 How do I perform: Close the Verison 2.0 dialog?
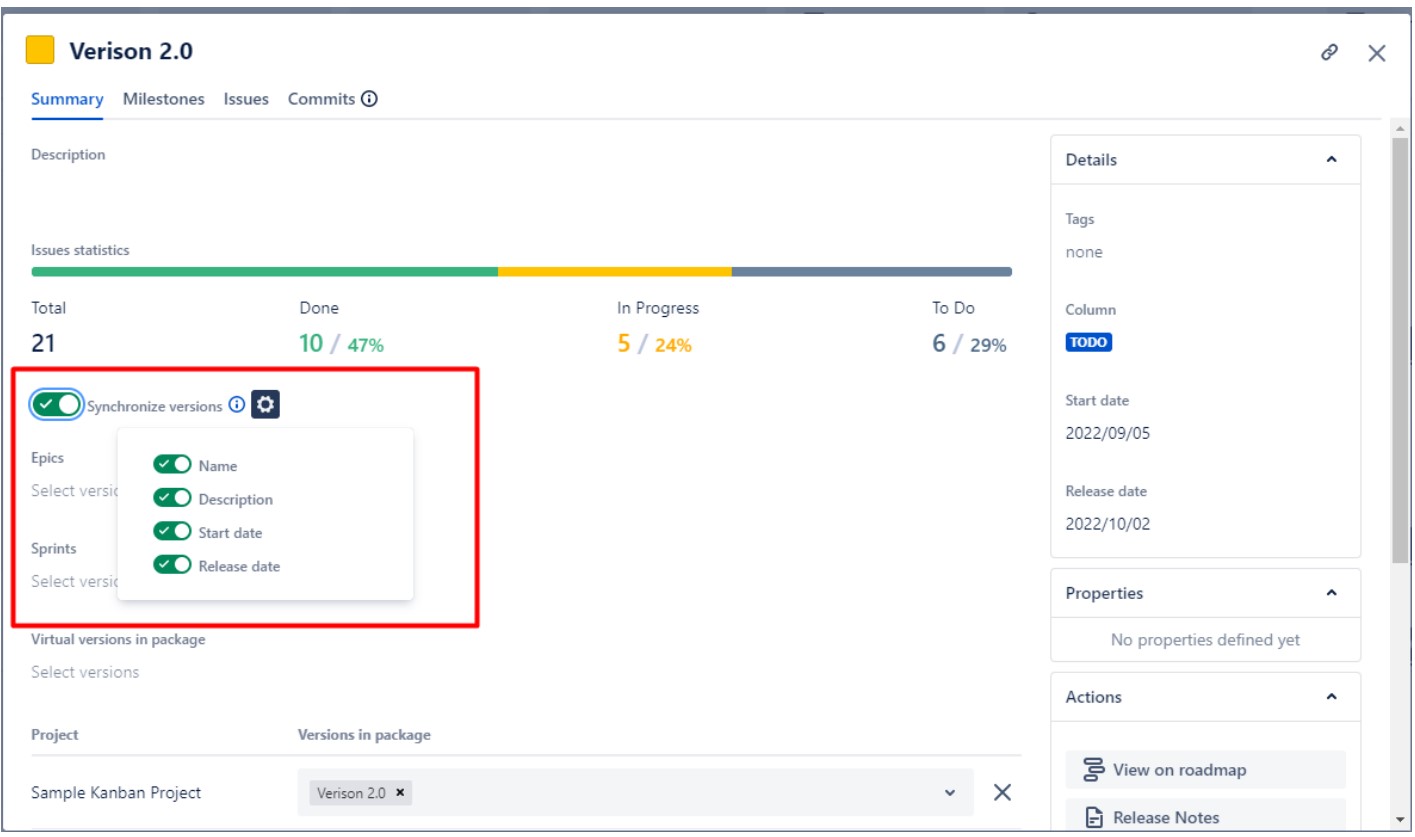pos(1377,53)
